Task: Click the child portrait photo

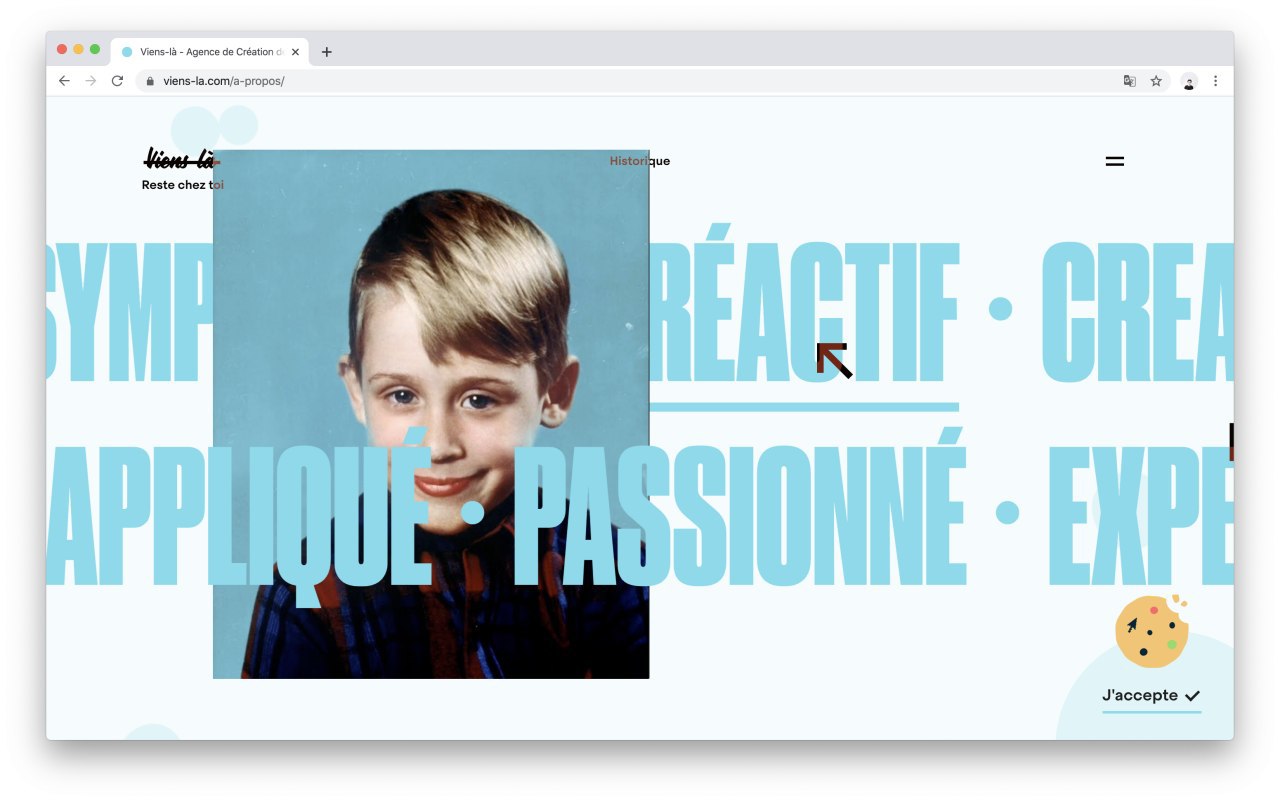Action: click(x=431, y=414)
